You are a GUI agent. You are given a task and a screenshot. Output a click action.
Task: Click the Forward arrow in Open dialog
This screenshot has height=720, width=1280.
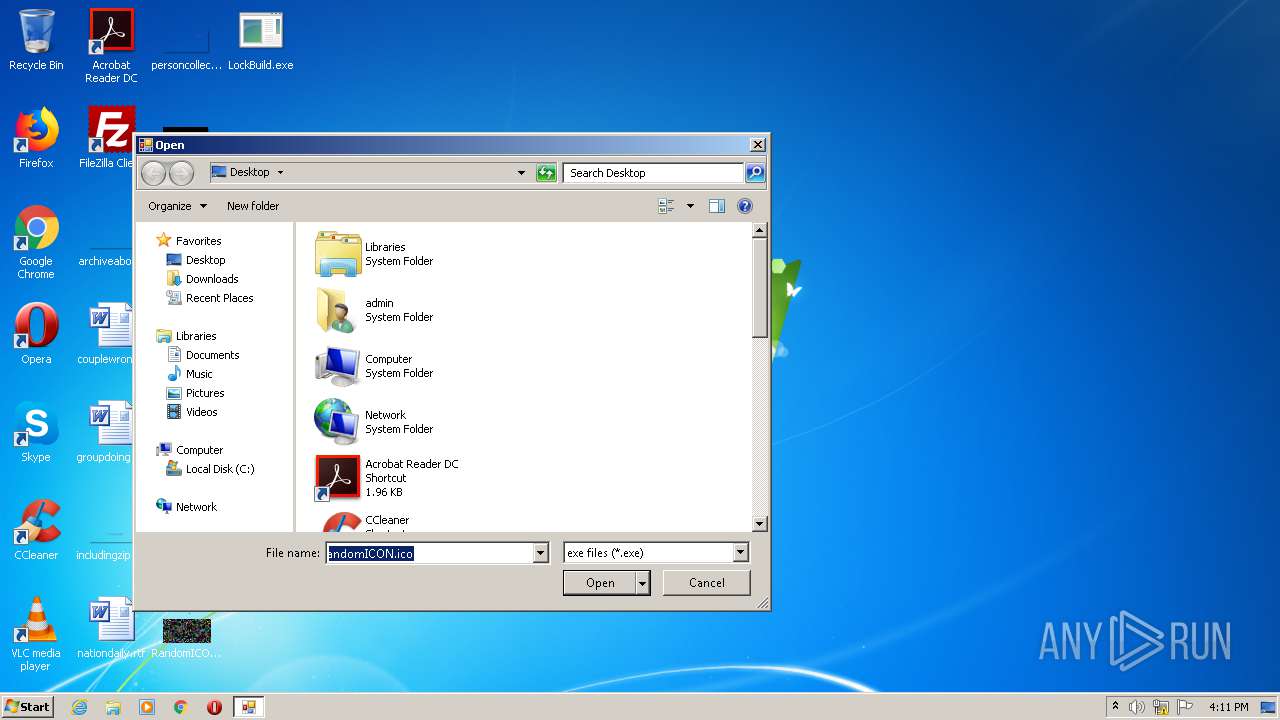(181, 173)
